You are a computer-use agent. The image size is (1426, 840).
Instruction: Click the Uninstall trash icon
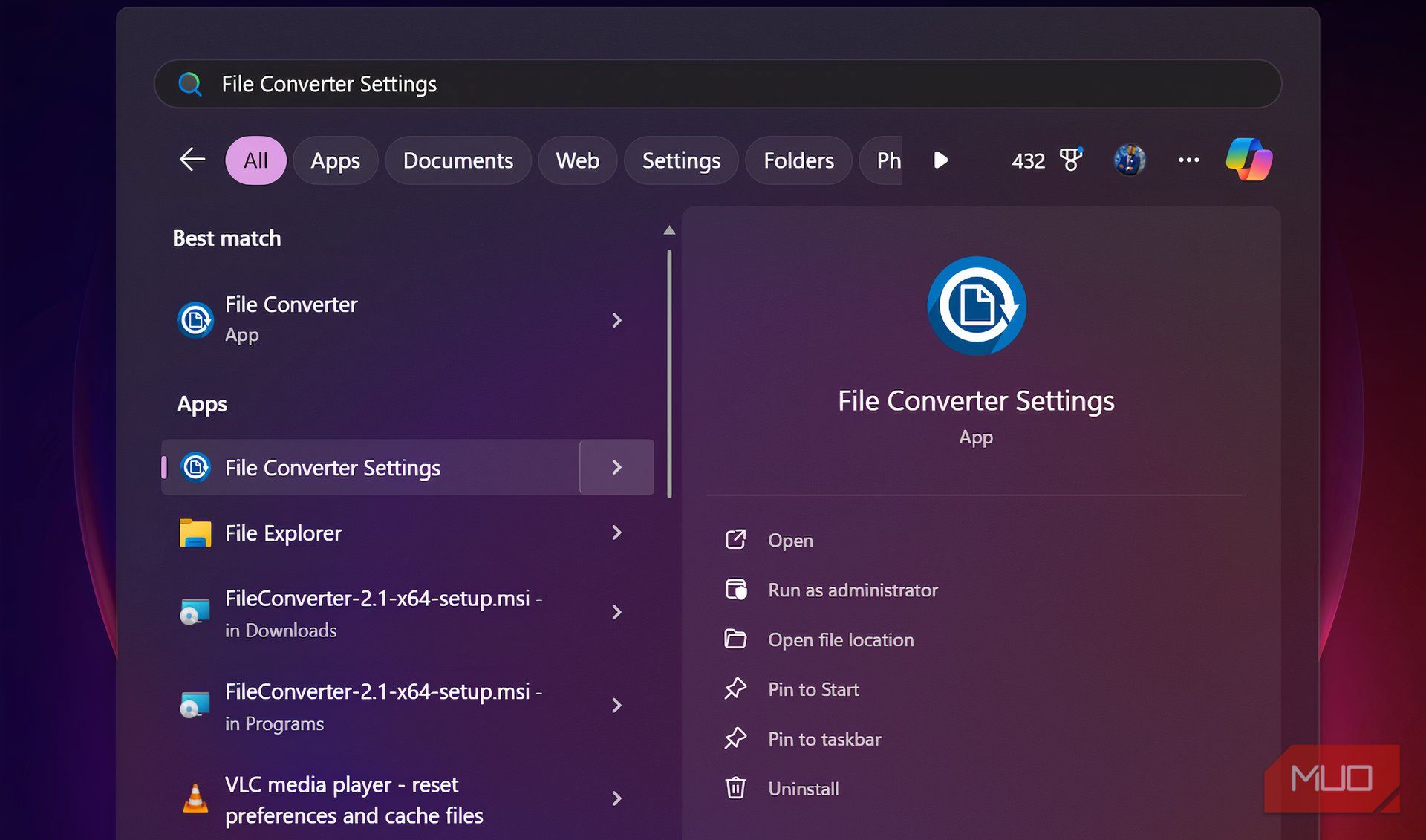point(735,788)
